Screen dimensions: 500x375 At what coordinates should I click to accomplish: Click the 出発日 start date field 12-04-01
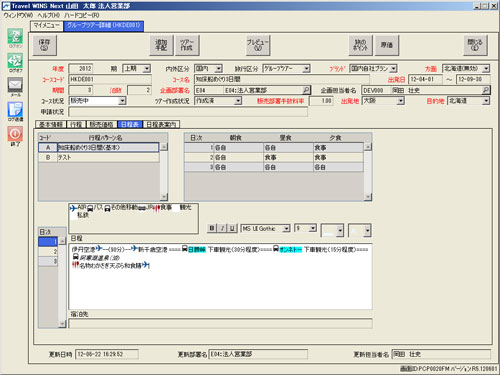pos(425,79)
